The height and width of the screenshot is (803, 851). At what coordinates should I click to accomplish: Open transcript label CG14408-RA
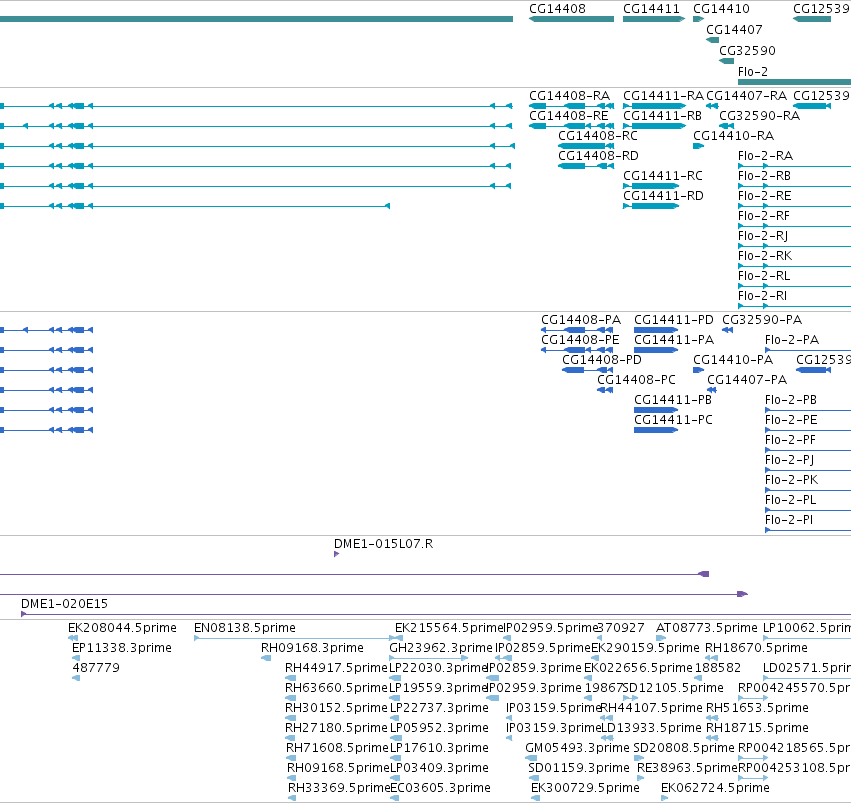tap(569, 95)
